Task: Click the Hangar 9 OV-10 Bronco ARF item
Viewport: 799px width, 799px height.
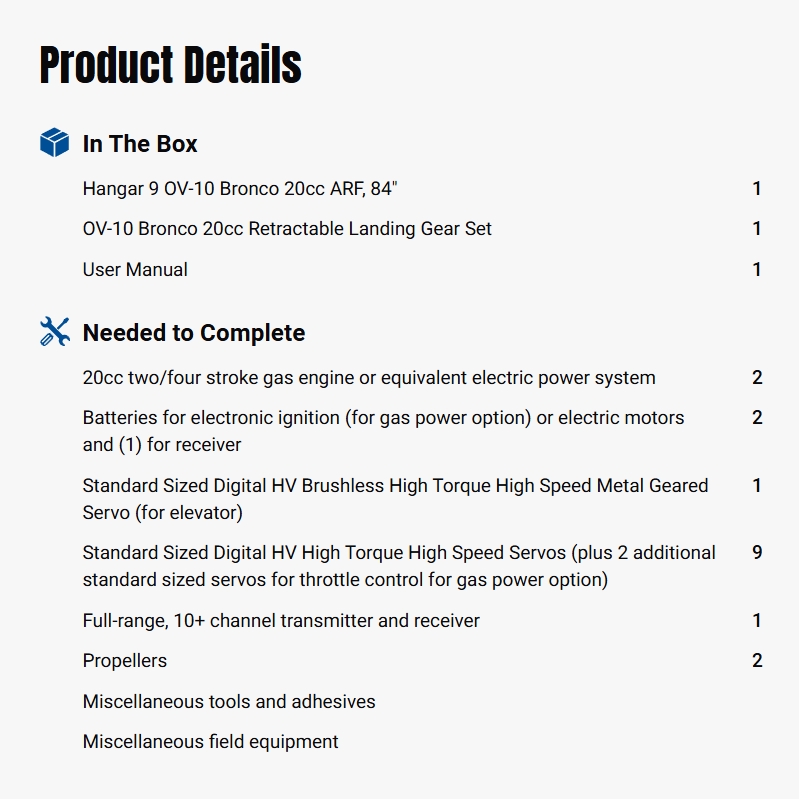Action: coord(246,188)
